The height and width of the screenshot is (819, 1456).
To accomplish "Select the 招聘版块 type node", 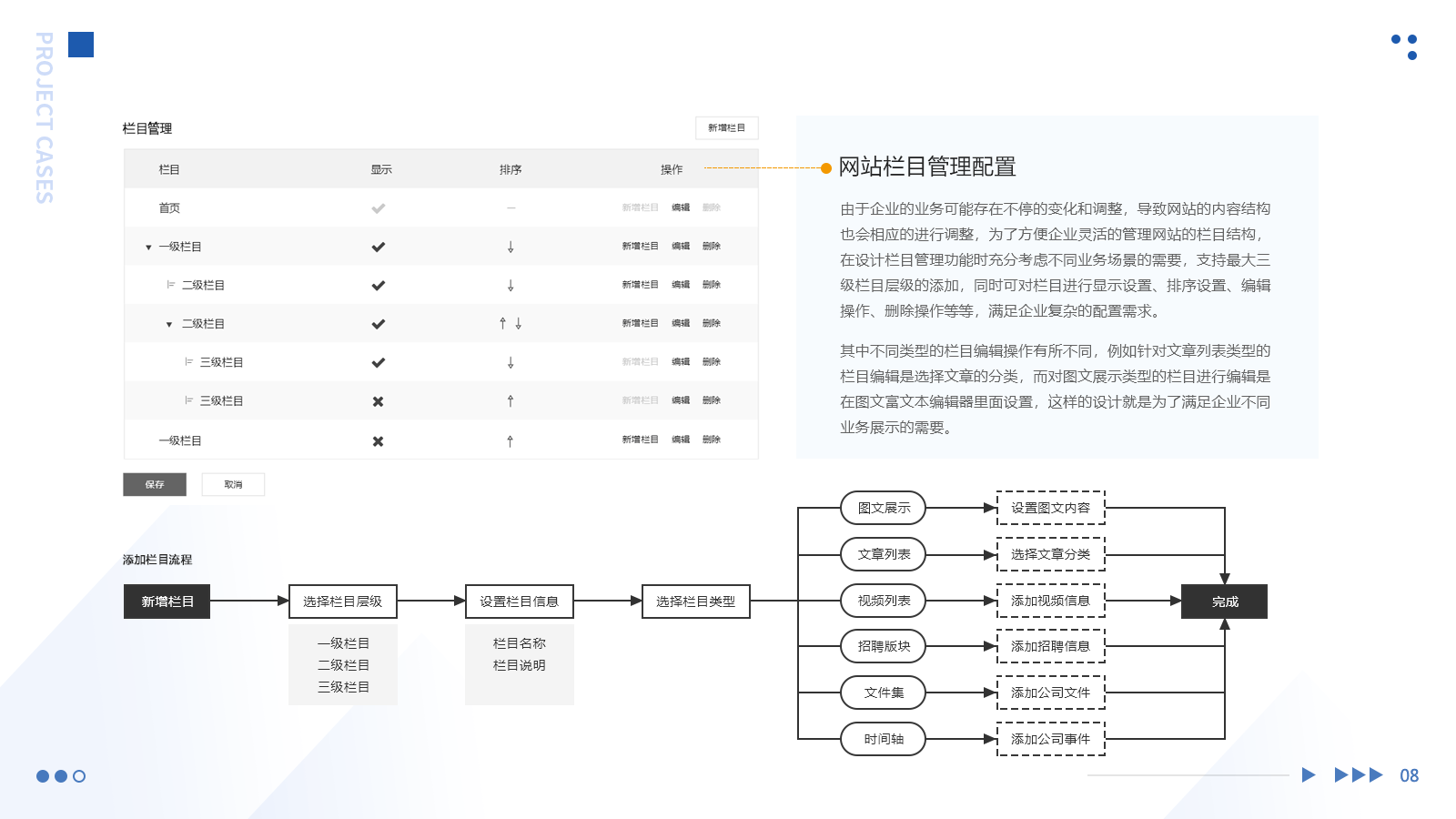I will (x=884, y=646).
